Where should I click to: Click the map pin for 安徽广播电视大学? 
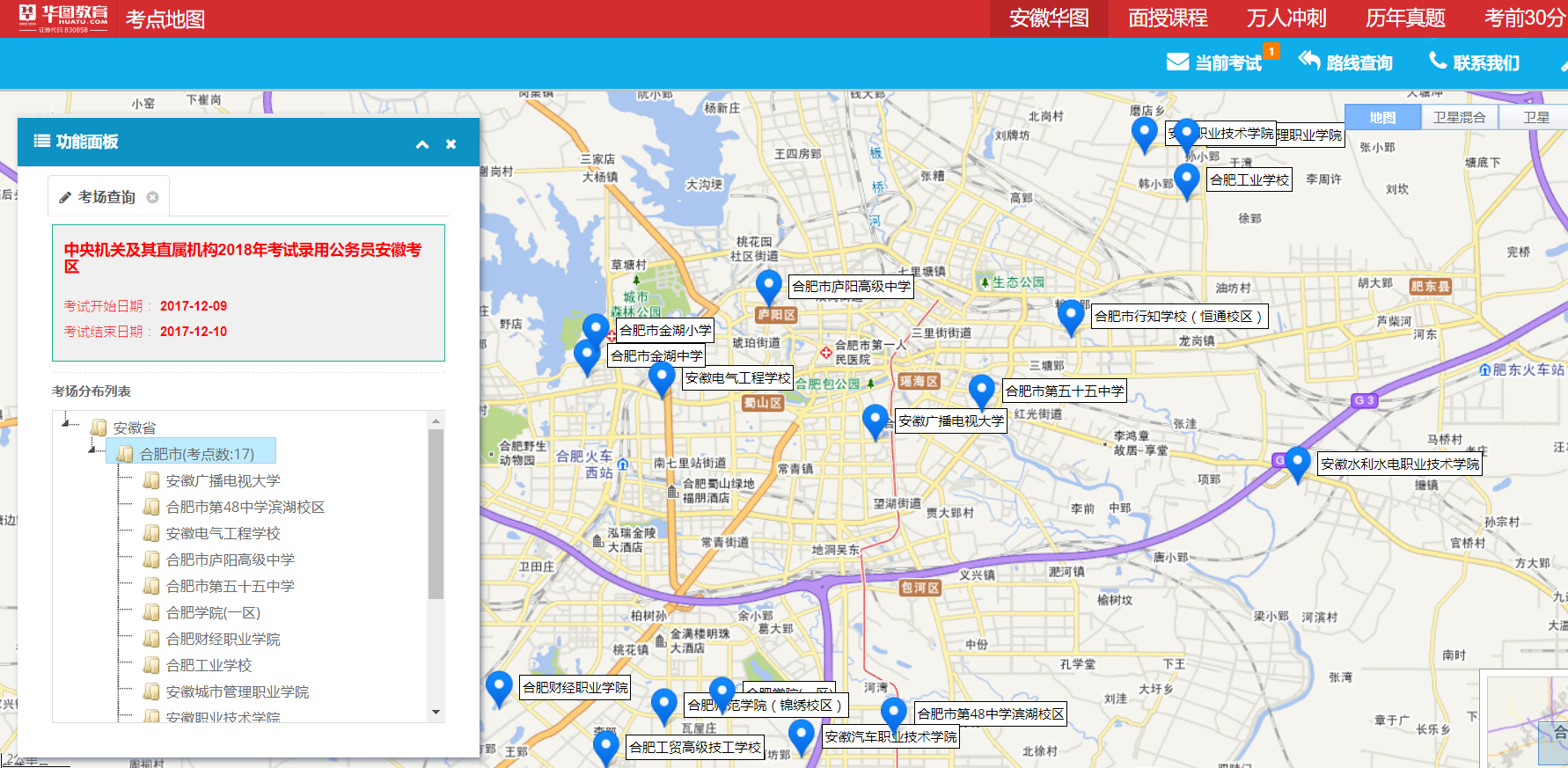point(876,422)
